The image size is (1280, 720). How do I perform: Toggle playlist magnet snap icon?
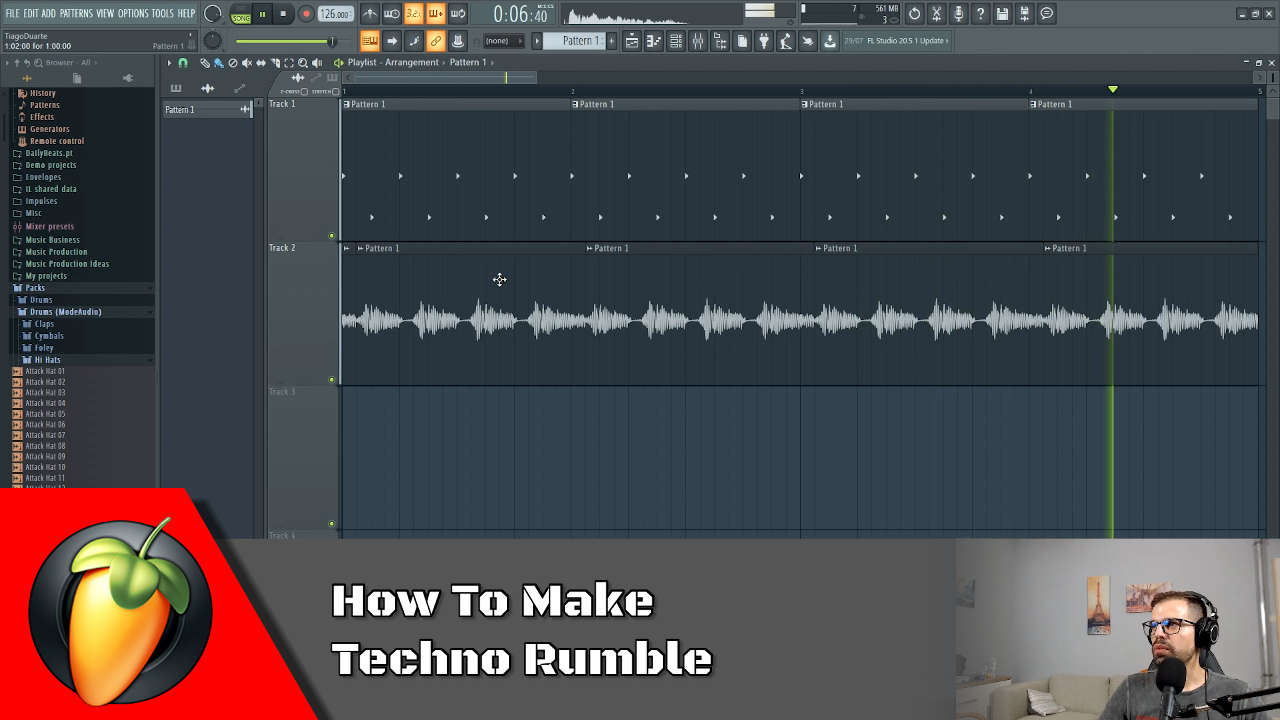click(182, 63)
